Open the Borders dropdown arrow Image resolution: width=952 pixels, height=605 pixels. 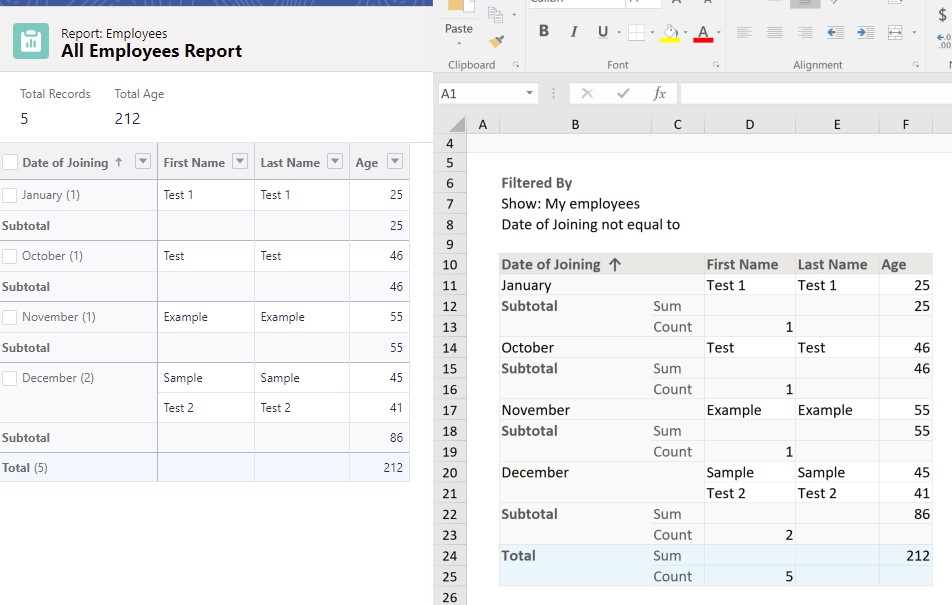652,32
